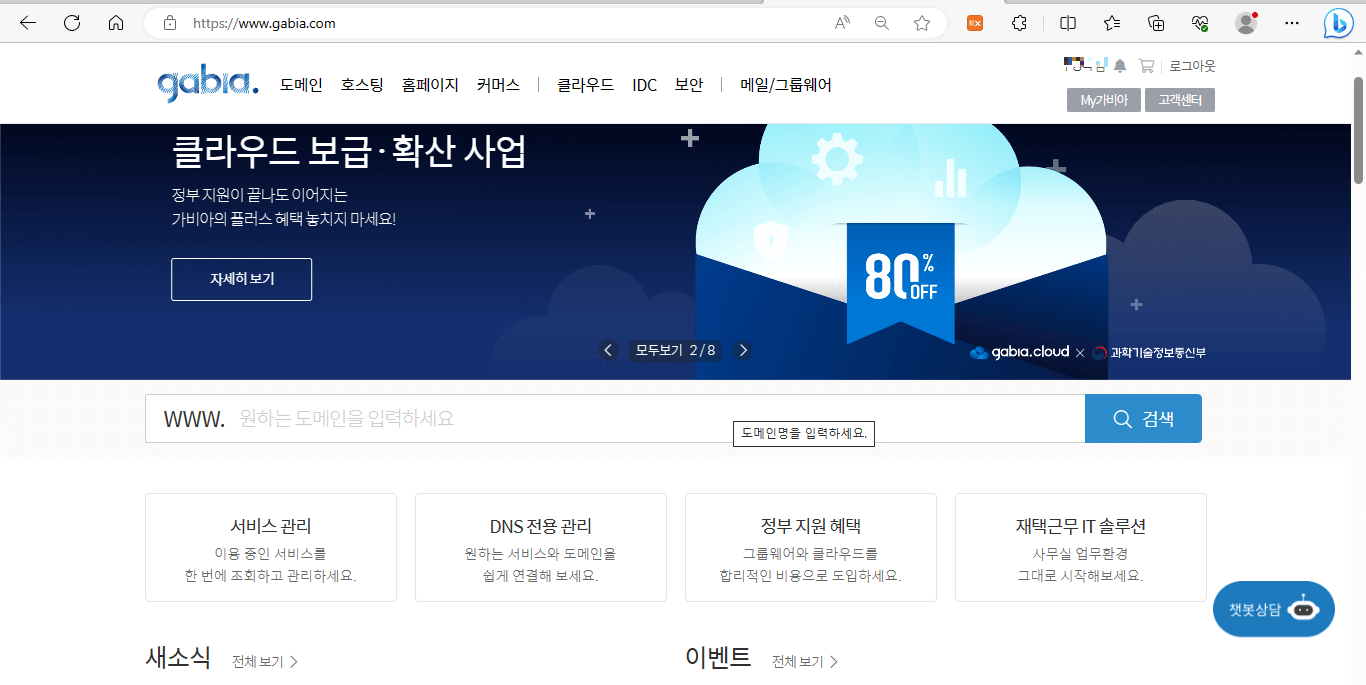Click the masked user name near the bell

point(1085,65)
